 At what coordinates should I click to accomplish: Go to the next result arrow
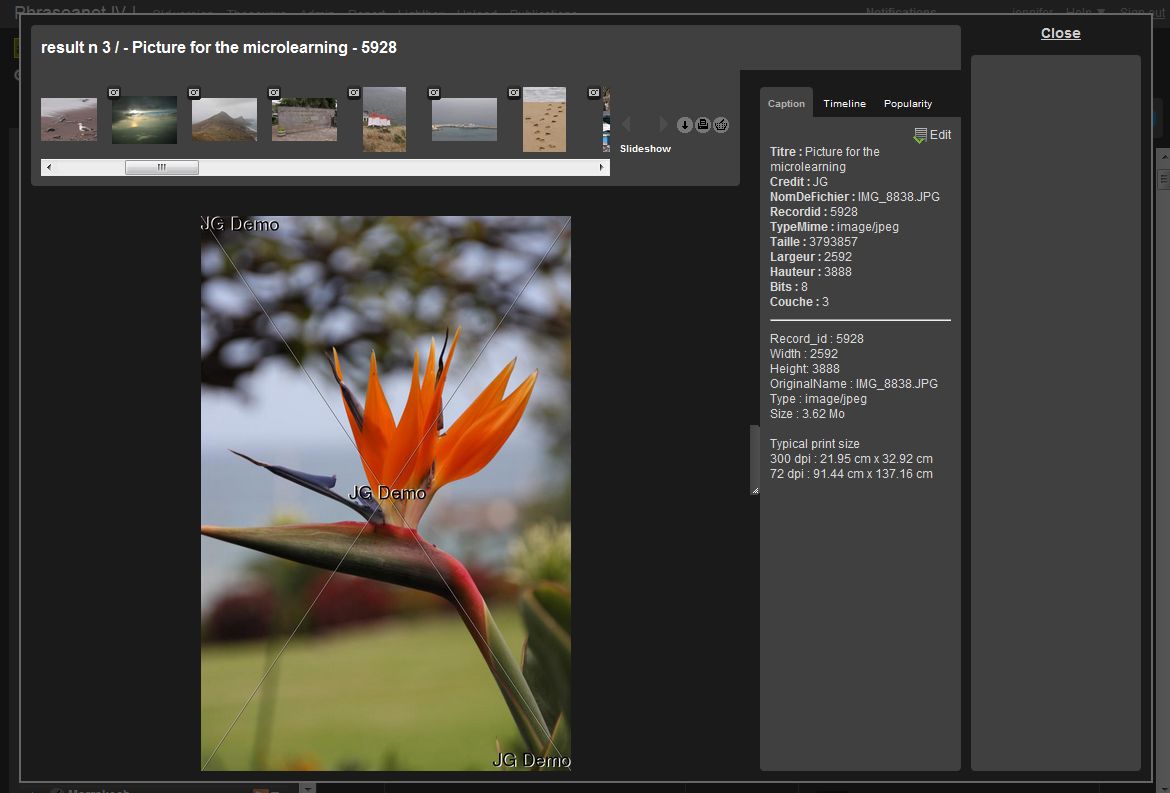tap(662, 125)
